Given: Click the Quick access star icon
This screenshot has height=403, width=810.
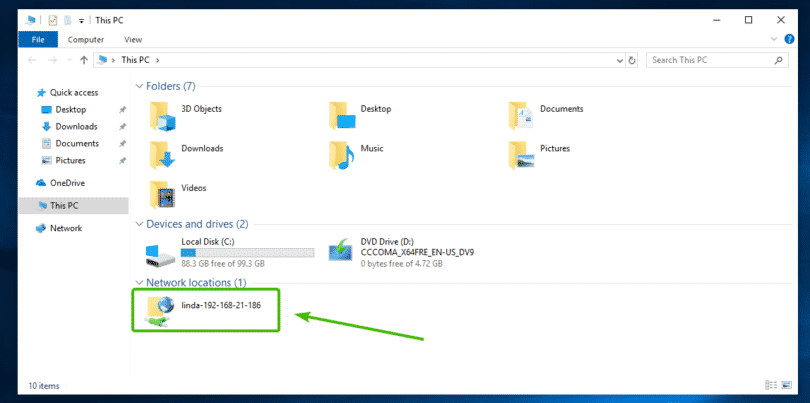Looking at the screenshot, I should (41, 93).
